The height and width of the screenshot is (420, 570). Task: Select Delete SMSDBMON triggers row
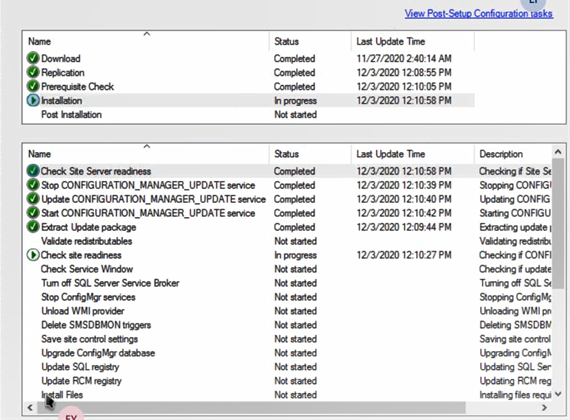287,325
